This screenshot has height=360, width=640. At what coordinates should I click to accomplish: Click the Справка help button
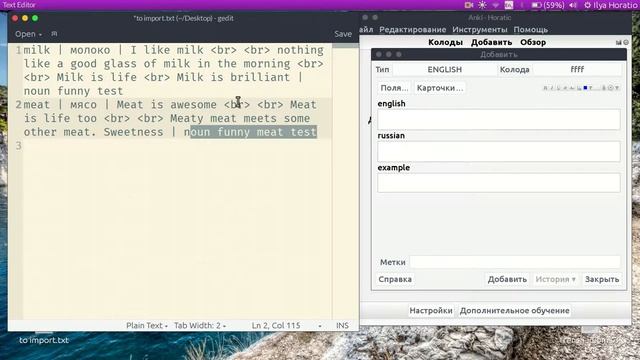pyautogui.click(x=395, y=279)
